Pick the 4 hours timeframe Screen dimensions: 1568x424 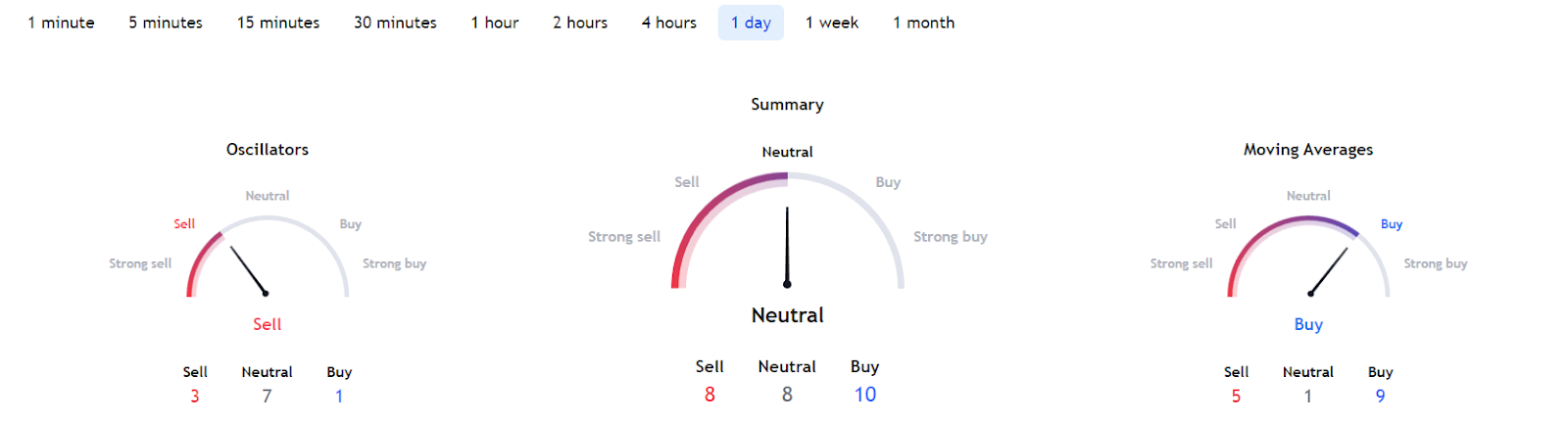pos(669,23)
